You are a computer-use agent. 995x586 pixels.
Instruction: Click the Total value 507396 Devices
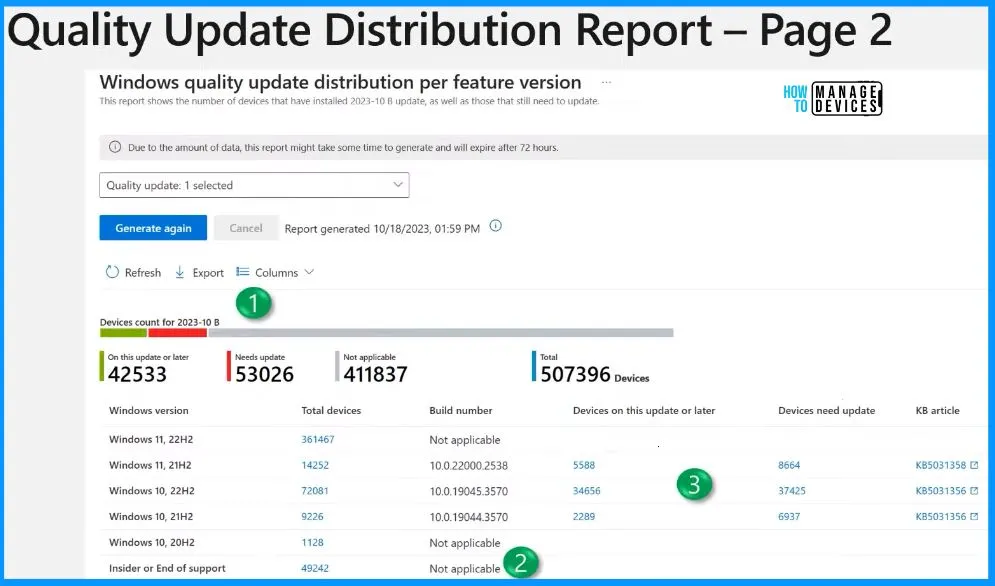[x=595, y=375]
